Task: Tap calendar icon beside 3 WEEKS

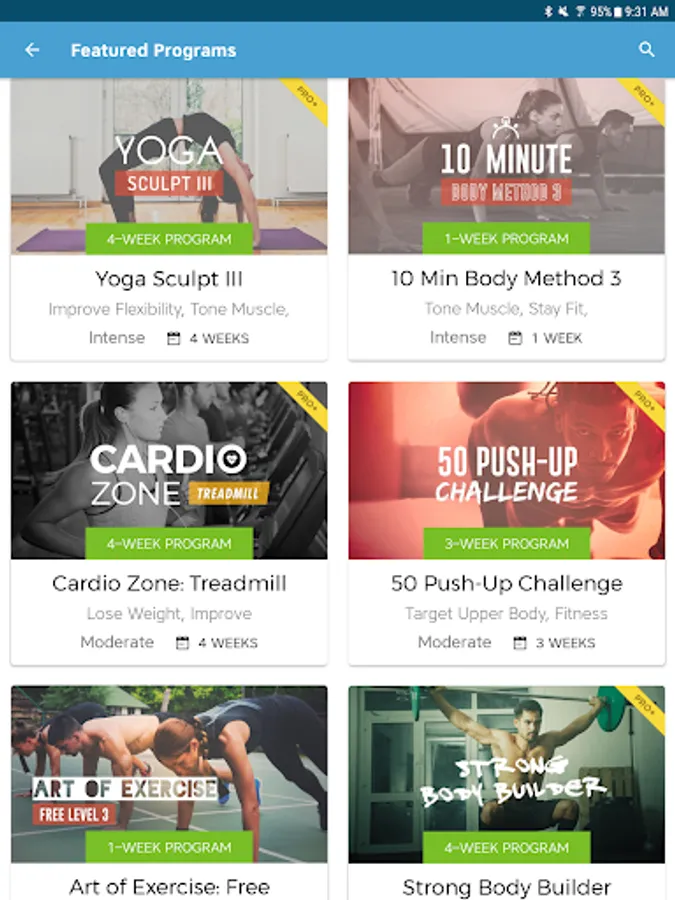Action: 519,642
